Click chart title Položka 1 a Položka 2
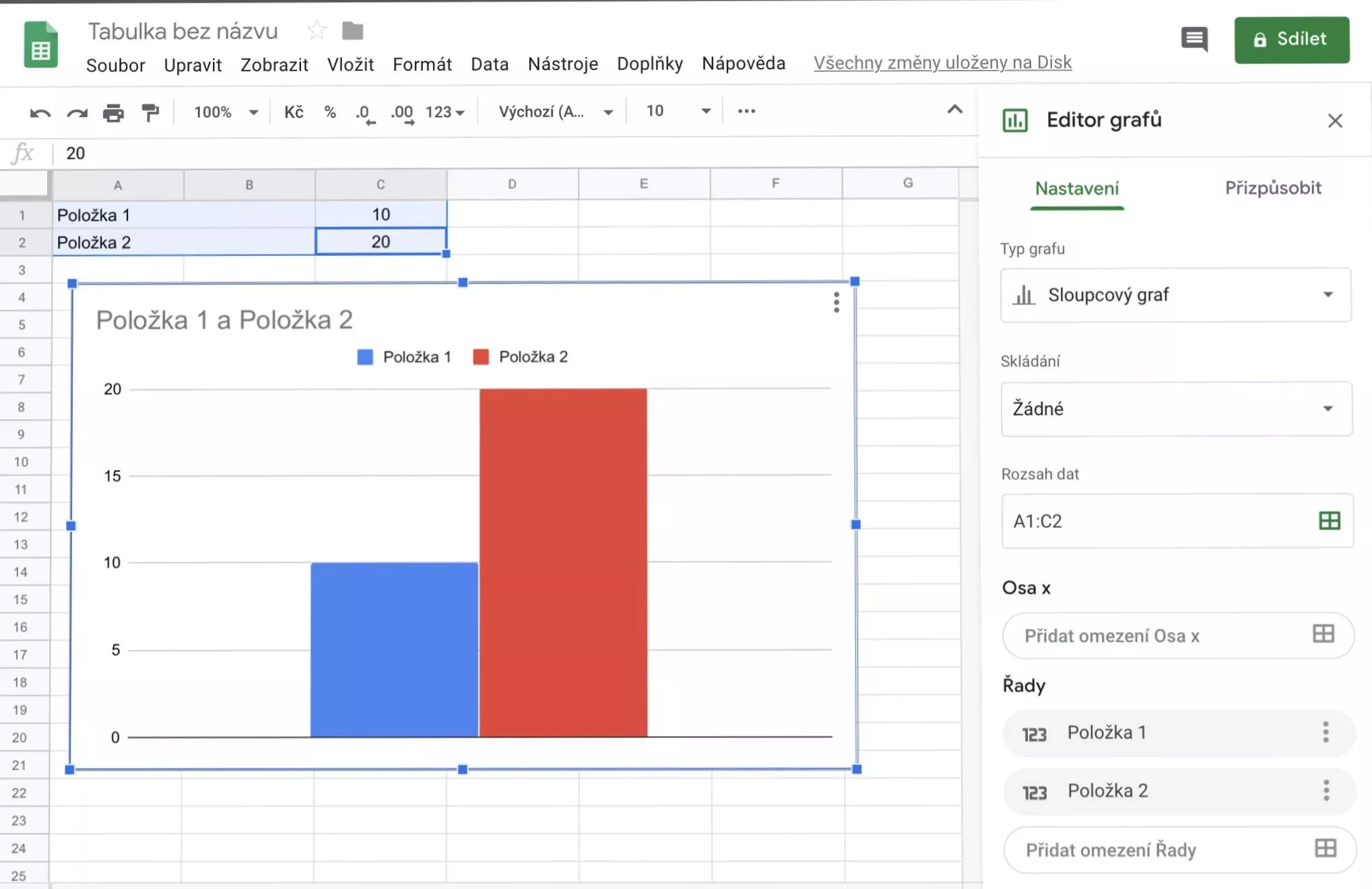 click(224, 320)
